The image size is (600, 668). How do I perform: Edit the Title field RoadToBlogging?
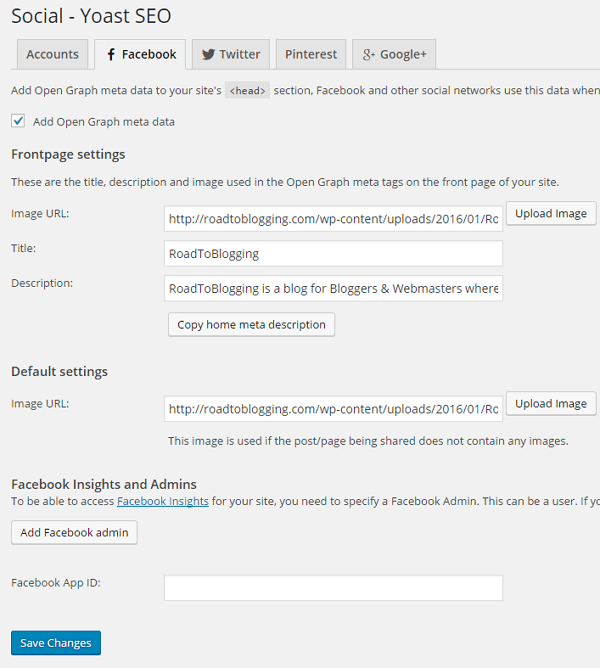coord(333,253)
